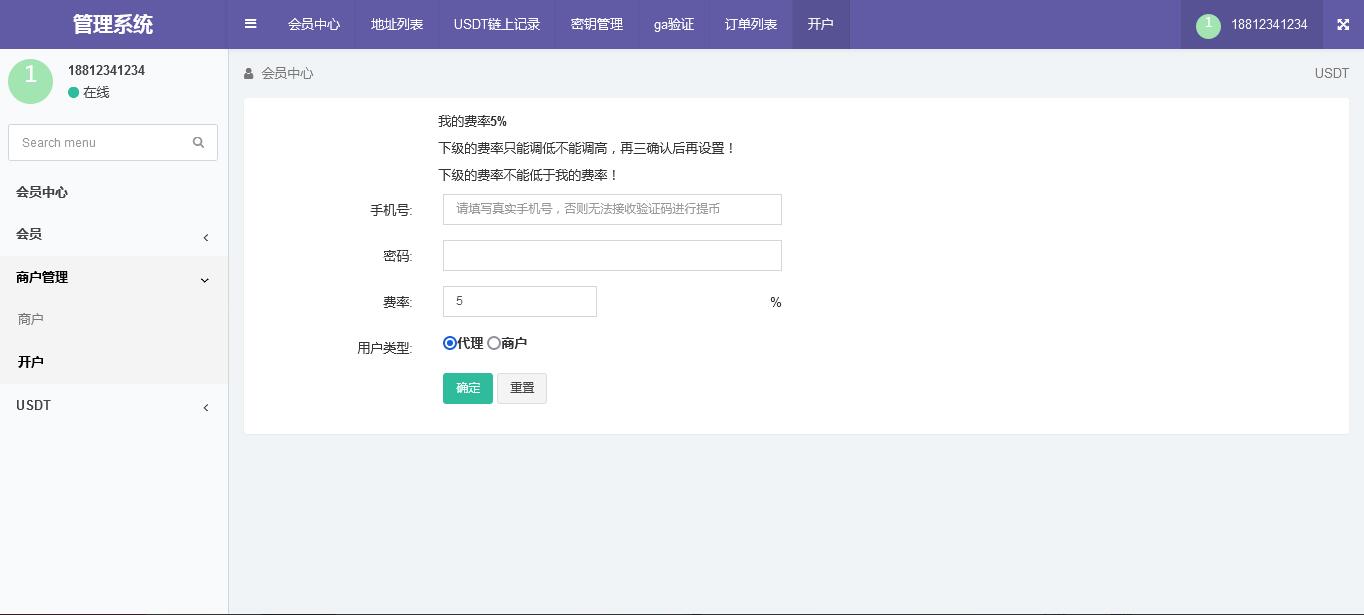Image resolution: width=1364 pixels, height=615 pixels.
Task: Switch to the 订单列表 tab
Action: pyautogui.click(x=750, y=24)
